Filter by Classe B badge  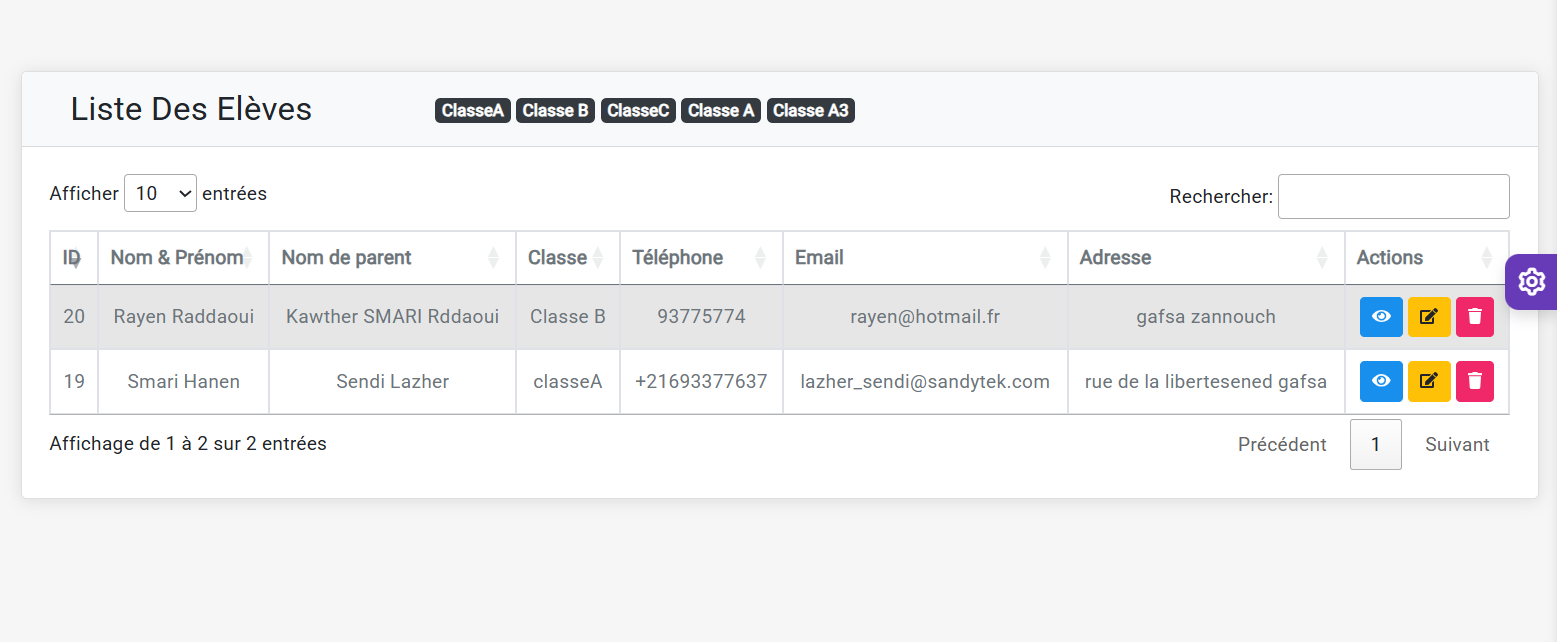[555, 111]
